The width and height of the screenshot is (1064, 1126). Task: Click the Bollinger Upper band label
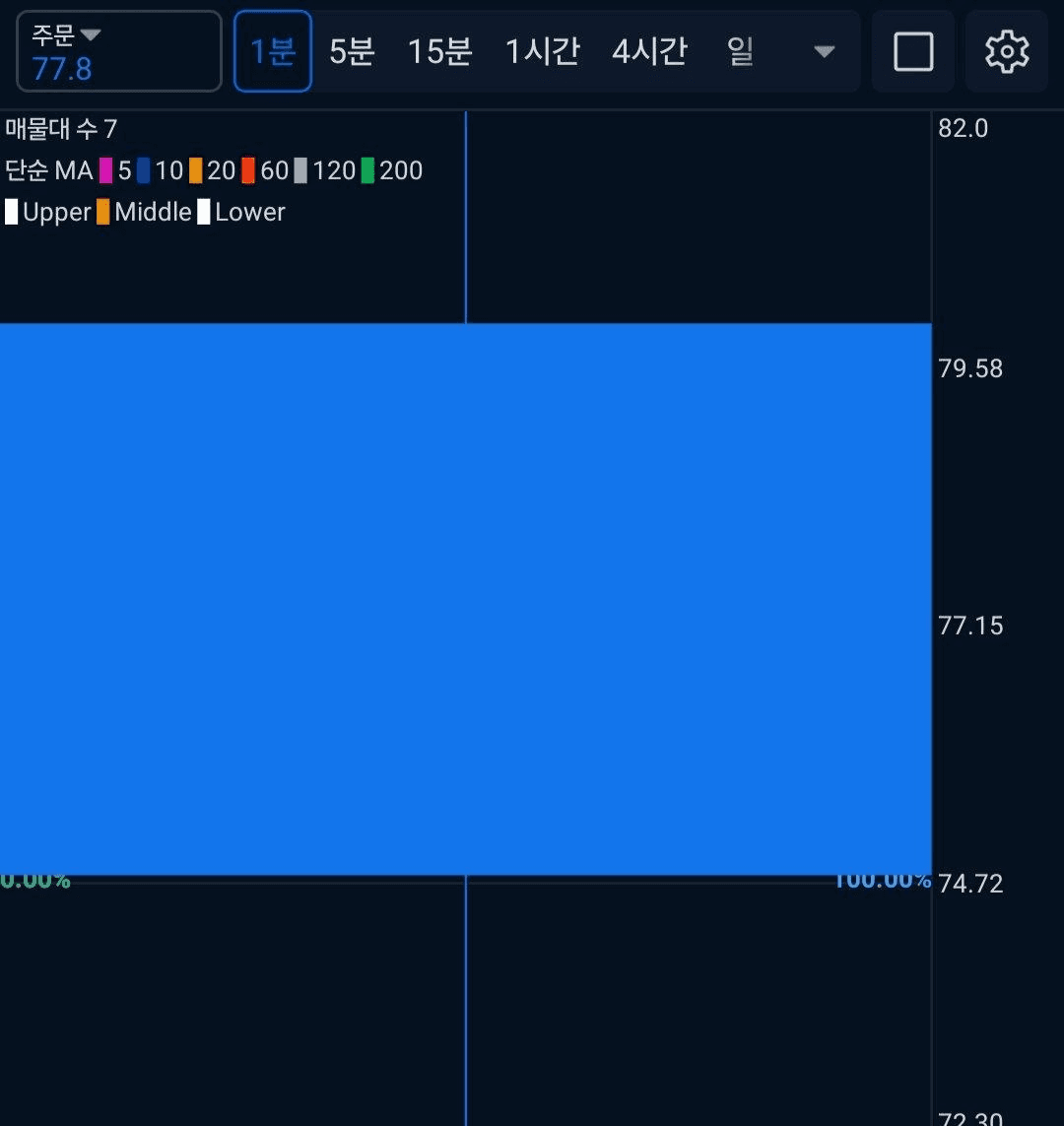coord(56,213)
